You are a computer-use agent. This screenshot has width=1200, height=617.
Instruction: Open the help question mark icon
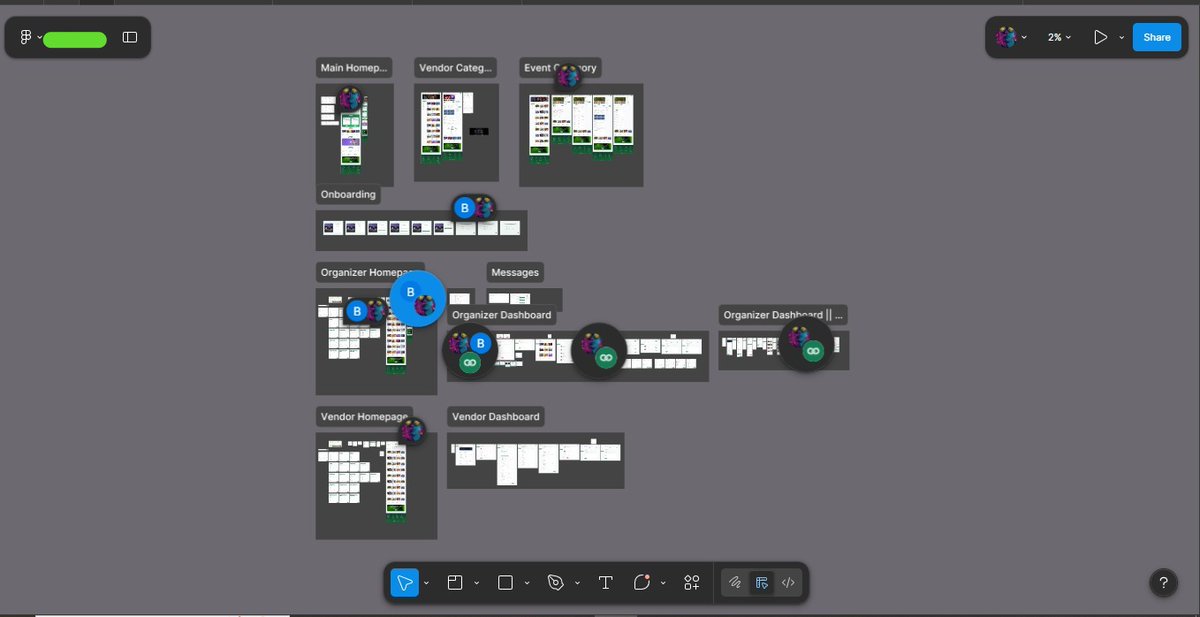click(1162, 582)
